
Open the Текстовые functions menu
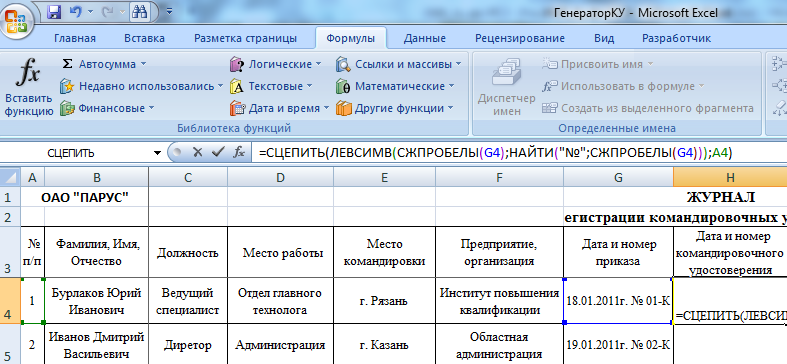(x=272, y=86)
